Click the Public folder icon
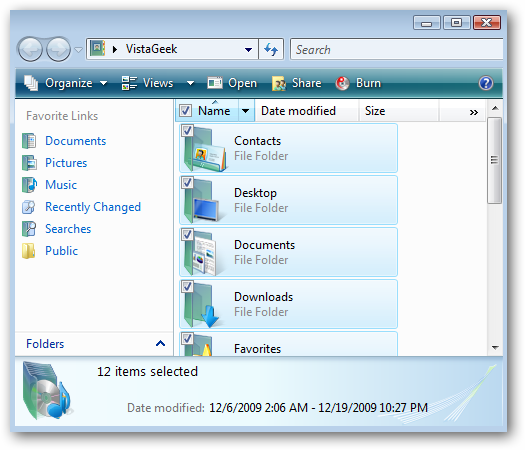This screenshot has width=525, height=450. tap(29, 251)
